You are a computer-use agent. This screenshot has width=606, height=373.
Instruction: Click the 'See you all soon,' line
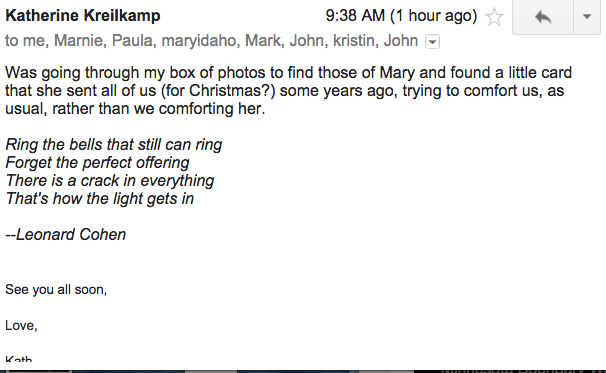[x=56, y=290]
